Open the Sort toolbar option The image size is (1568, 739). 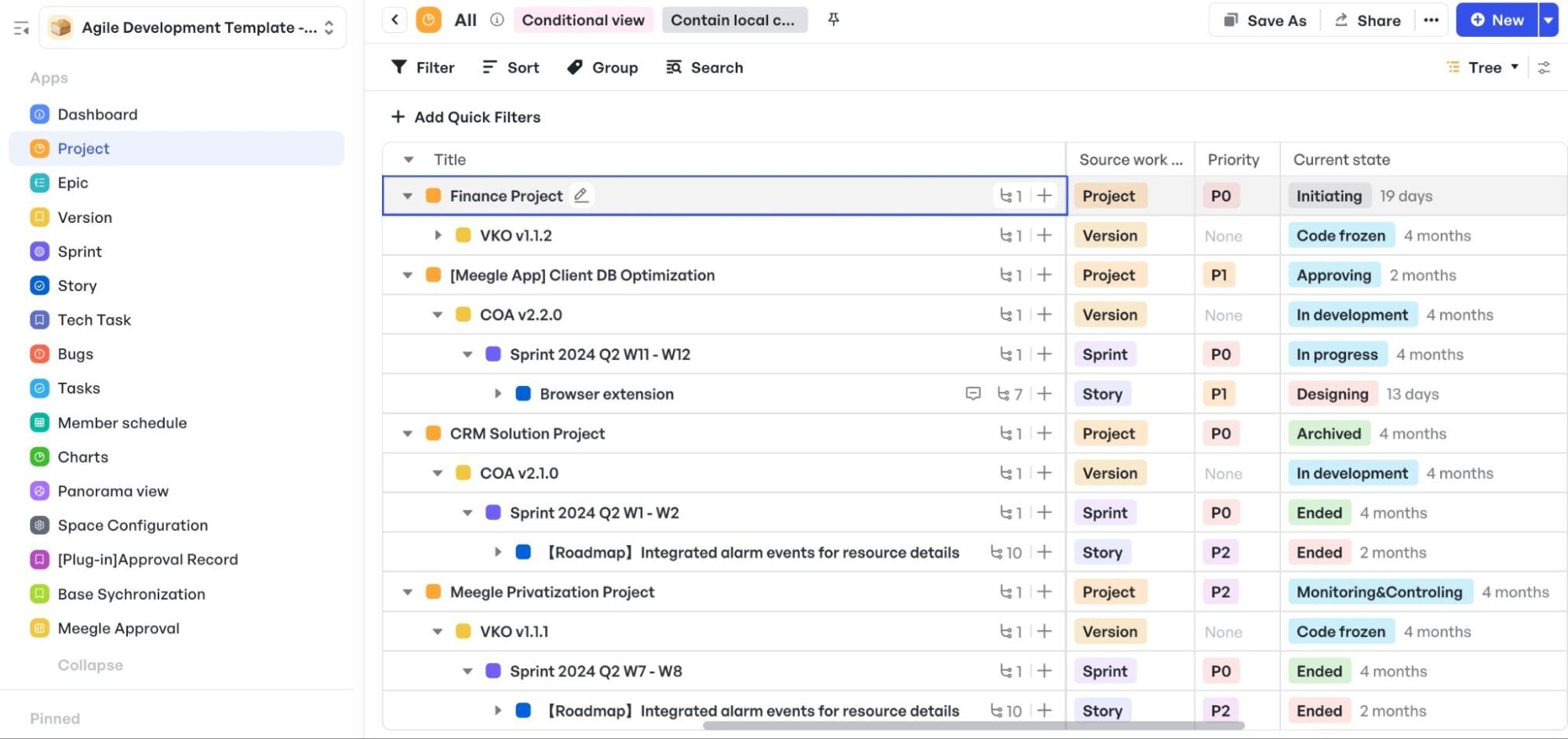[x=511, y=67]
